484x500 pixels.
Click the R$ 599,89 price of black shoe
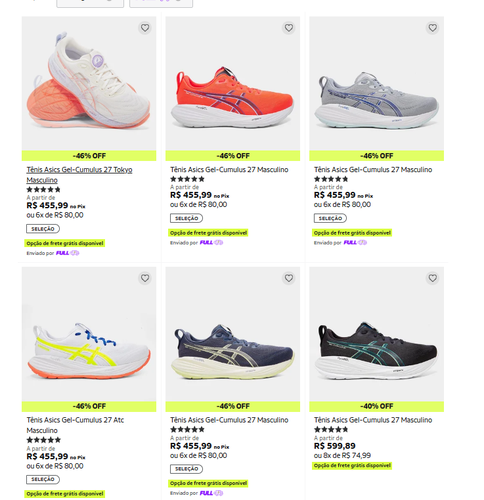click(335, 446)
